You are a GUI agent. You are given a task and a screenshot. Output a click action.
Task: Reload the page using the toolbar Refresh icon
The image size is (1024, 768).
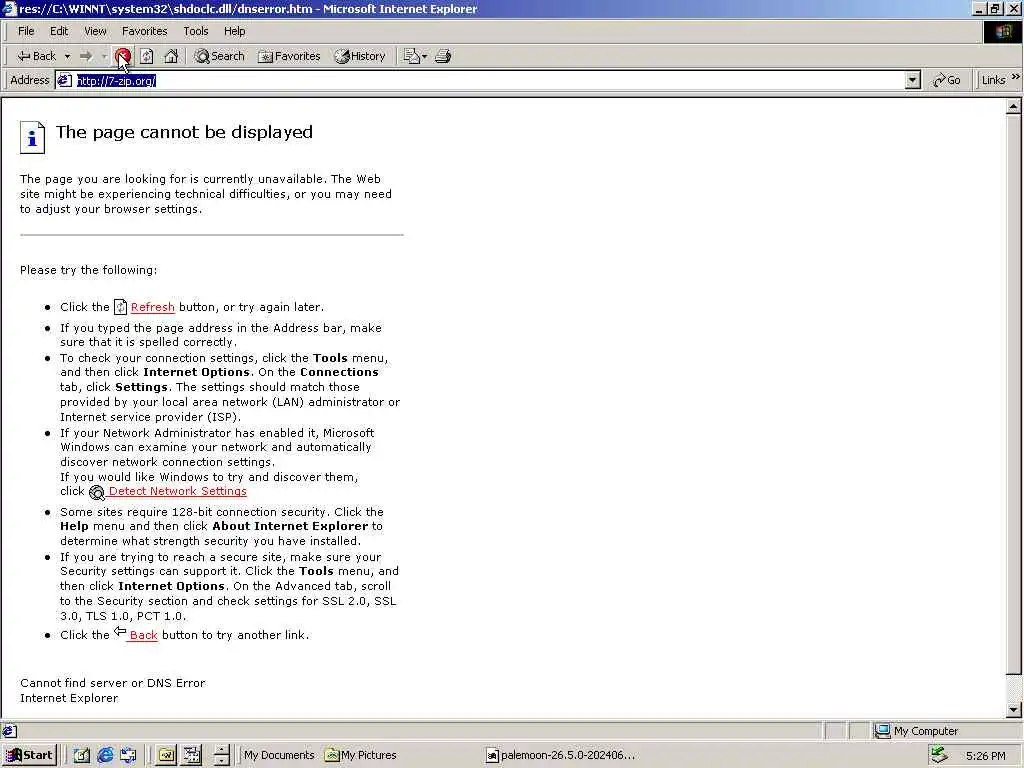[x=147, y=56]
